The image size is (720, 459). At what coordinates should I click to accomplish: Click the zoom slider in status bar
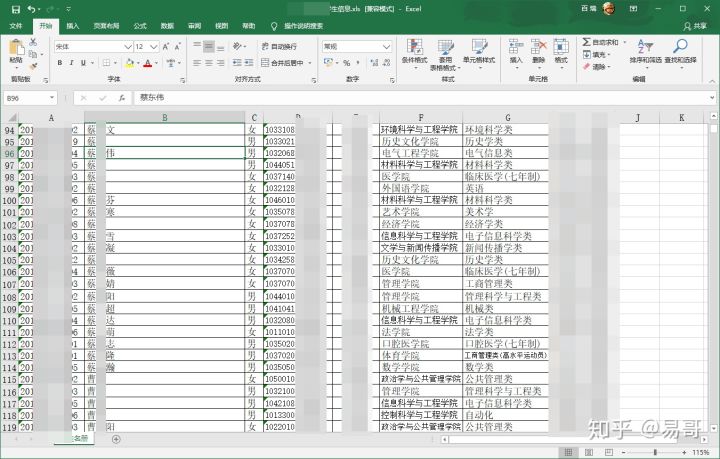(x=655, y=452)
